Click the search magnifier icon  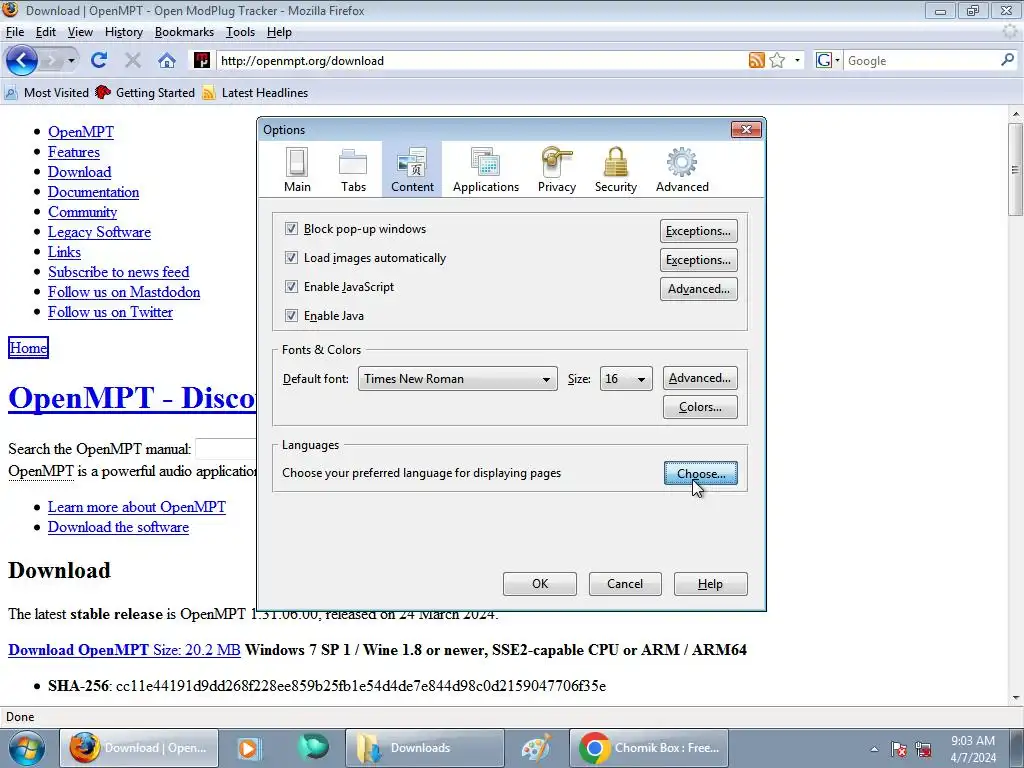click(1007, 61)
